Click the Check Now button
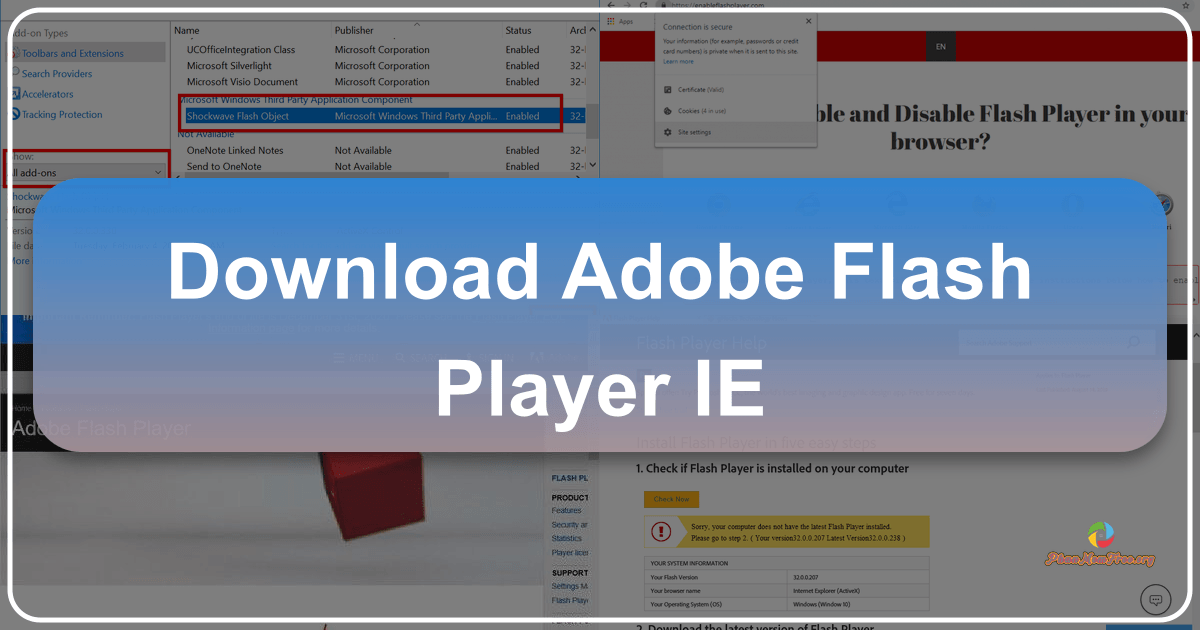Screen dimensions: 1200x630 click(x=670, y=499)
